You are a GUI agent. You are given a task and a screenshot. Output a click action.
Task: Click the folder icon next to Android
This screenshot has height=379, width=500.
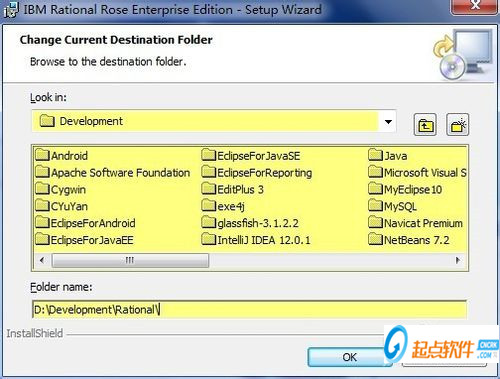pos(42,155)
